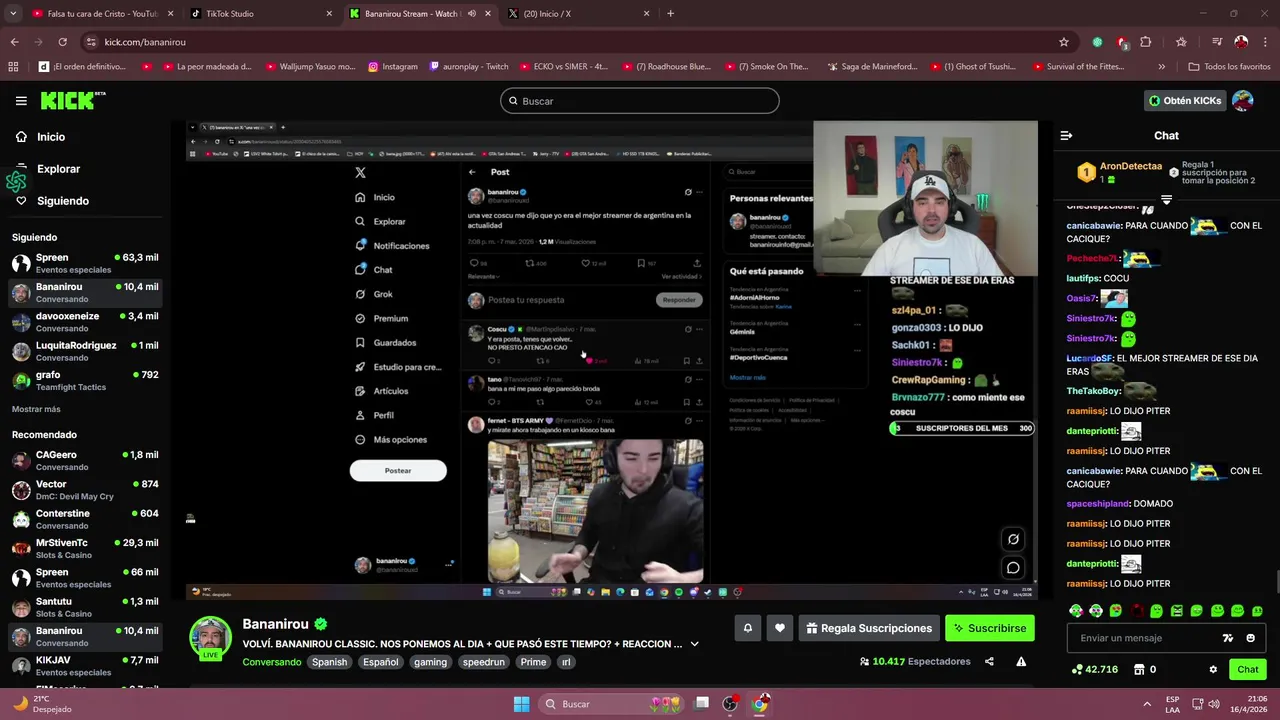The width and height of the screenshot is (1280, 720).
Task: Open davooxeneize channel in sidebar
Action: pos(85,322)
